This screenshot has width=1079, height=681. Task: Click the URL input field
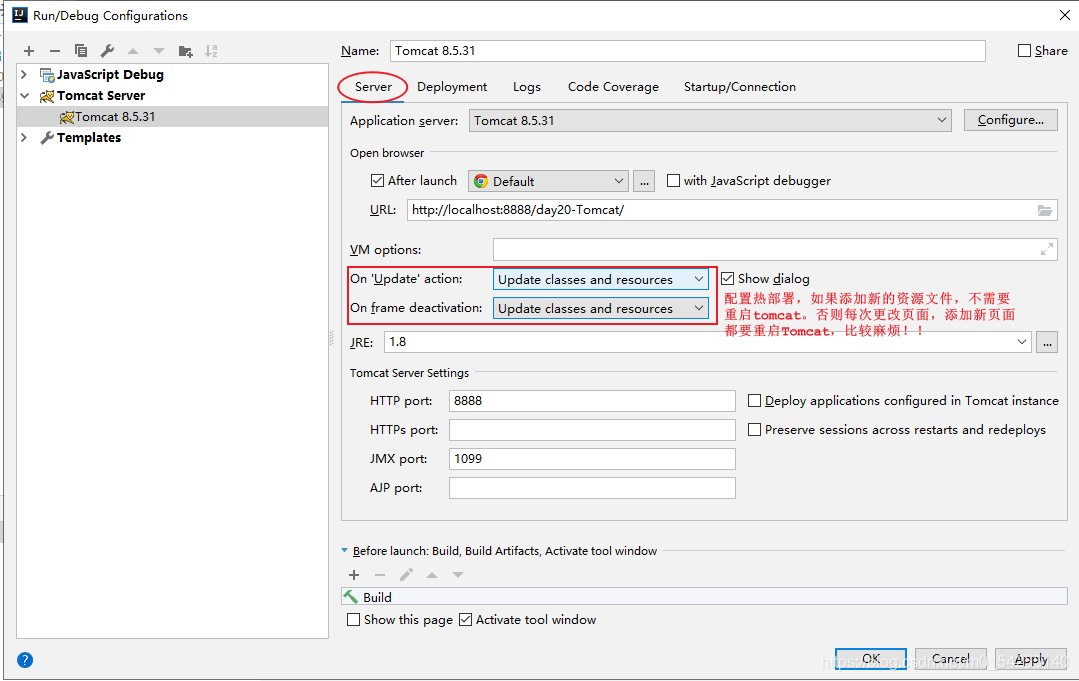pos(732,210)
